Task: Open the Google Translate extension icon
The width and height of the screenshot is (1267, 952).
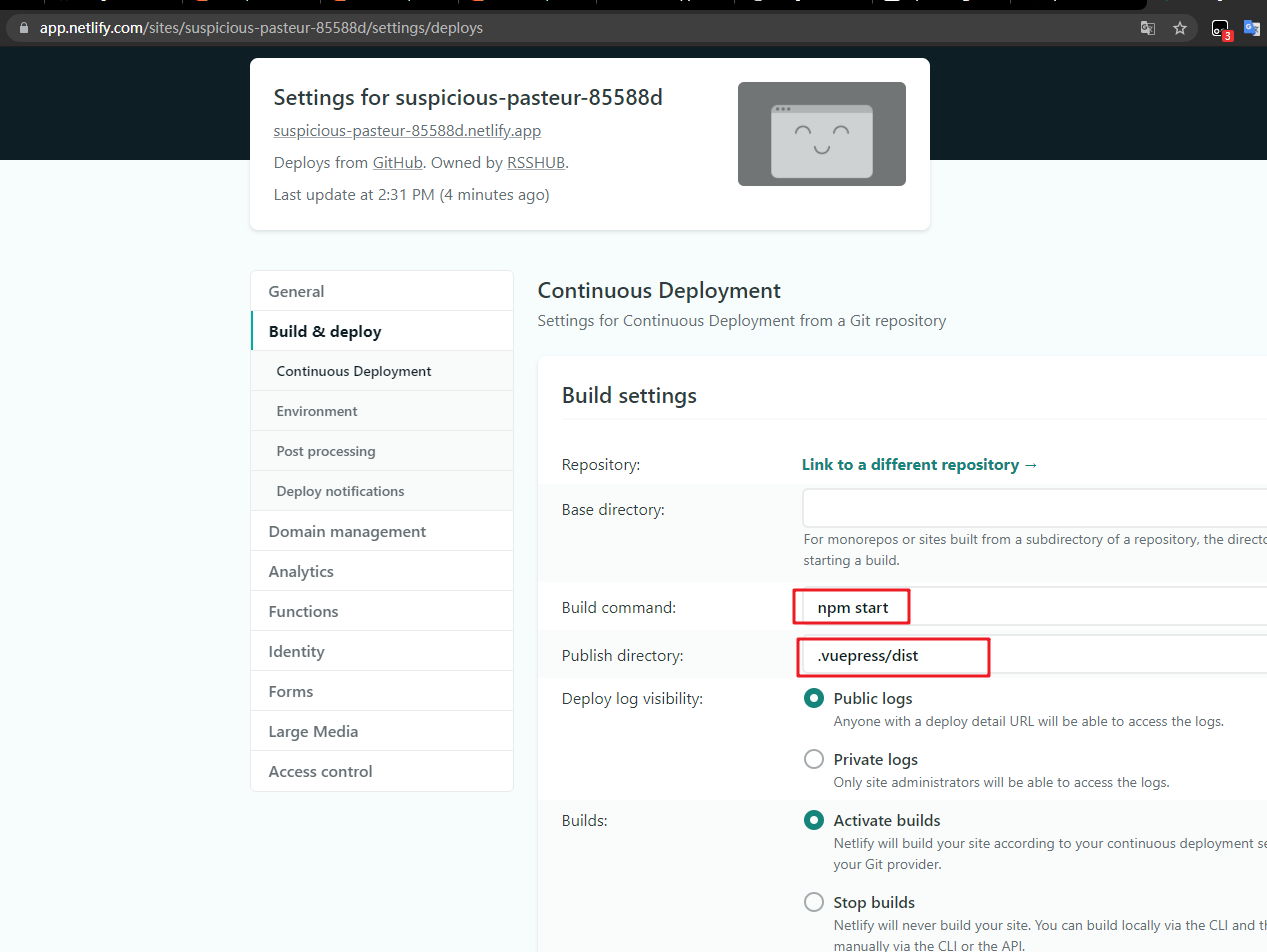Action: (x=1252, y=28)
